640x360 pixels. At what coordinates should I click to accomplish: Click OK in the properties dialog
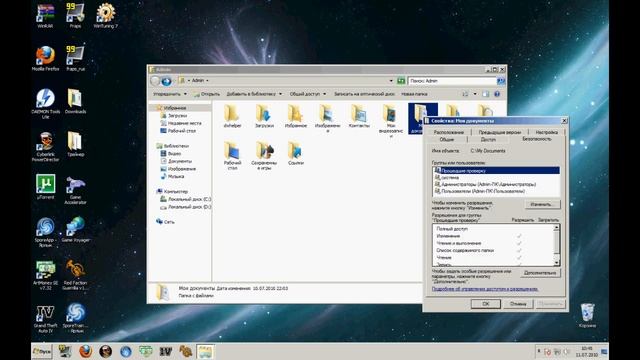coord(486,304)
